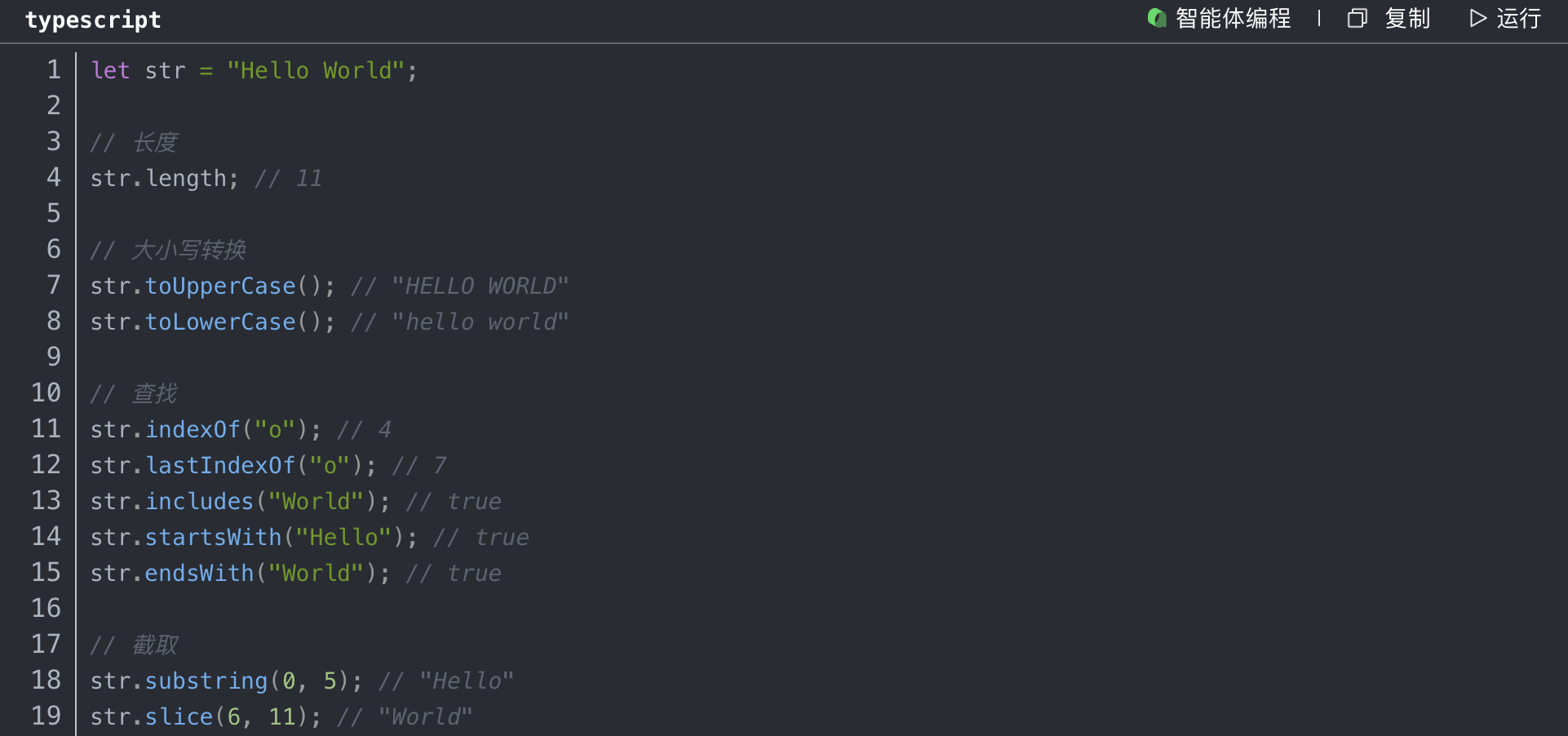Click the substring method name
Image resolution: width=1568 pixels, height=736 pixels.
[206, 681]
